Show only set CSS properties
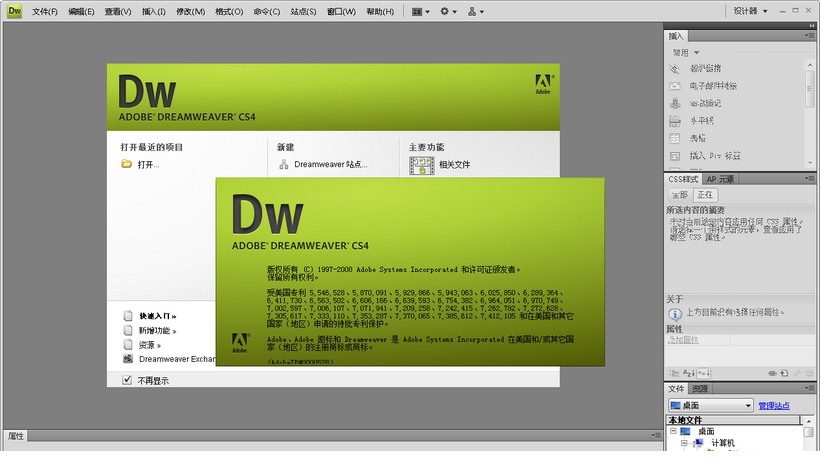Viewport: 820px width, 469px height. point(704,373)
